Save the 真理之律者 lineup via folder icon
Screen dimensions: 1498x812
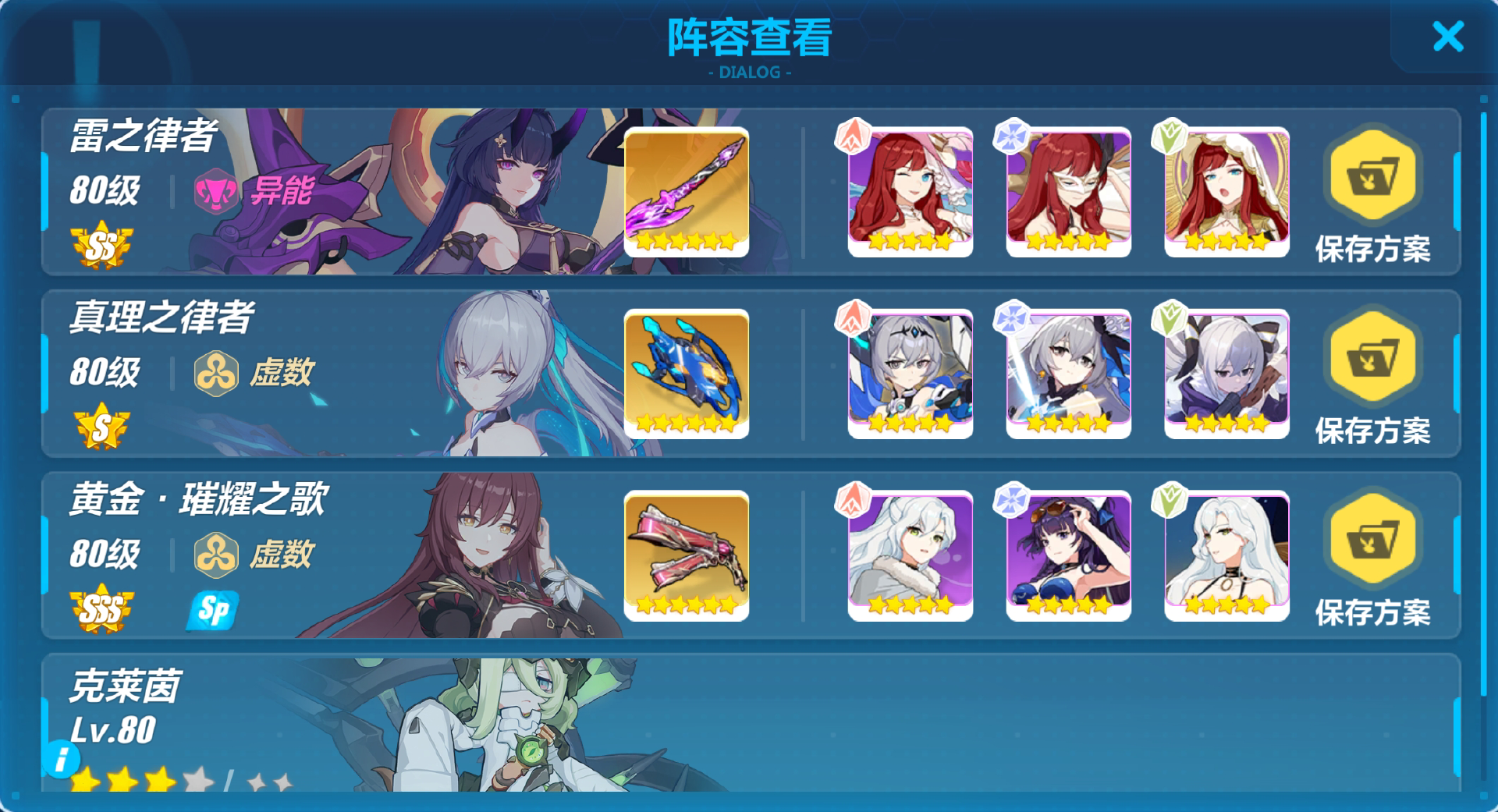click(1372, 357)
